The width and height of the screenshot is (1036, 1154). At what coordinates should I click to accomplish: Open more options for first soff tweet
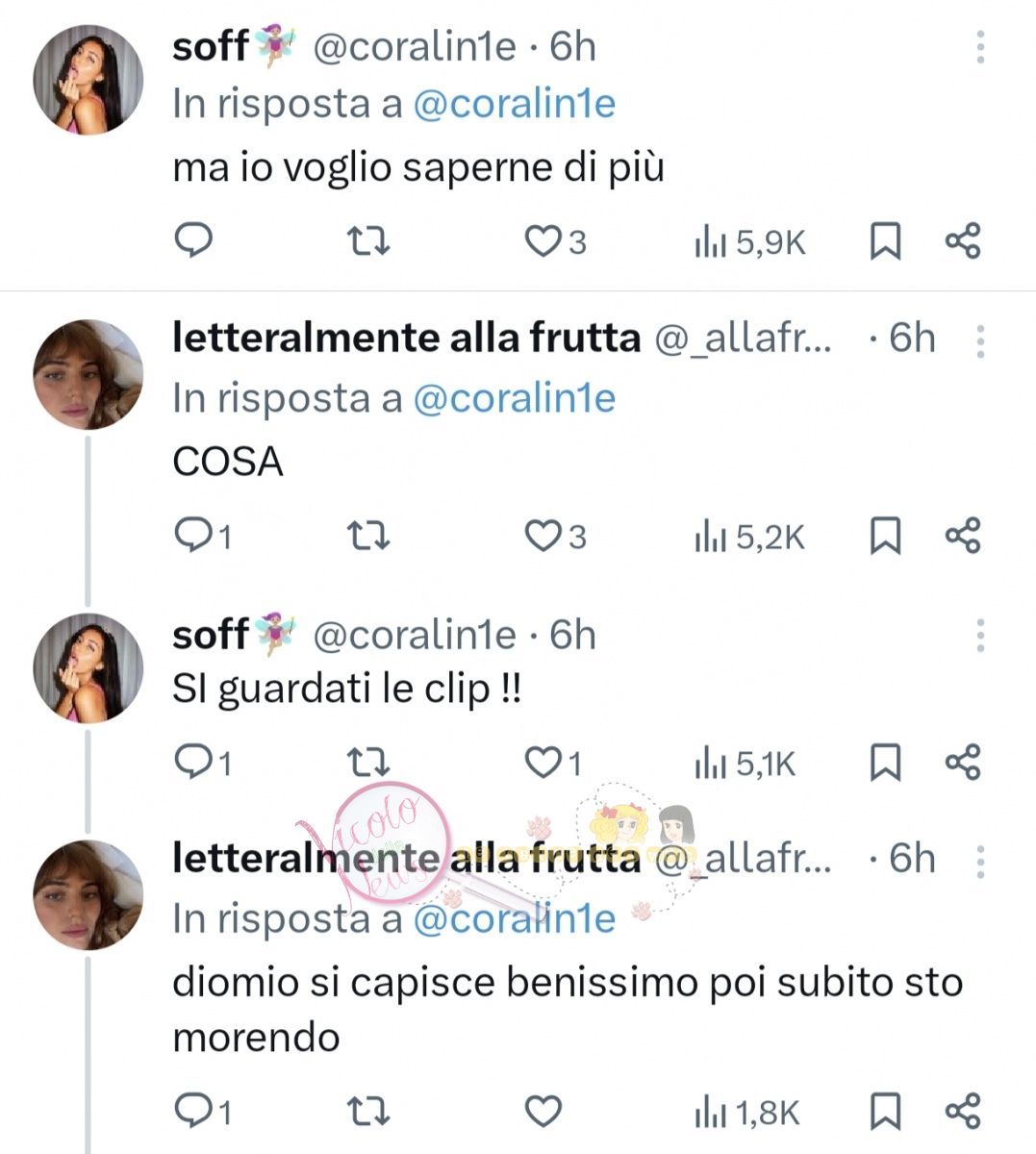click(x=980, y=46)
